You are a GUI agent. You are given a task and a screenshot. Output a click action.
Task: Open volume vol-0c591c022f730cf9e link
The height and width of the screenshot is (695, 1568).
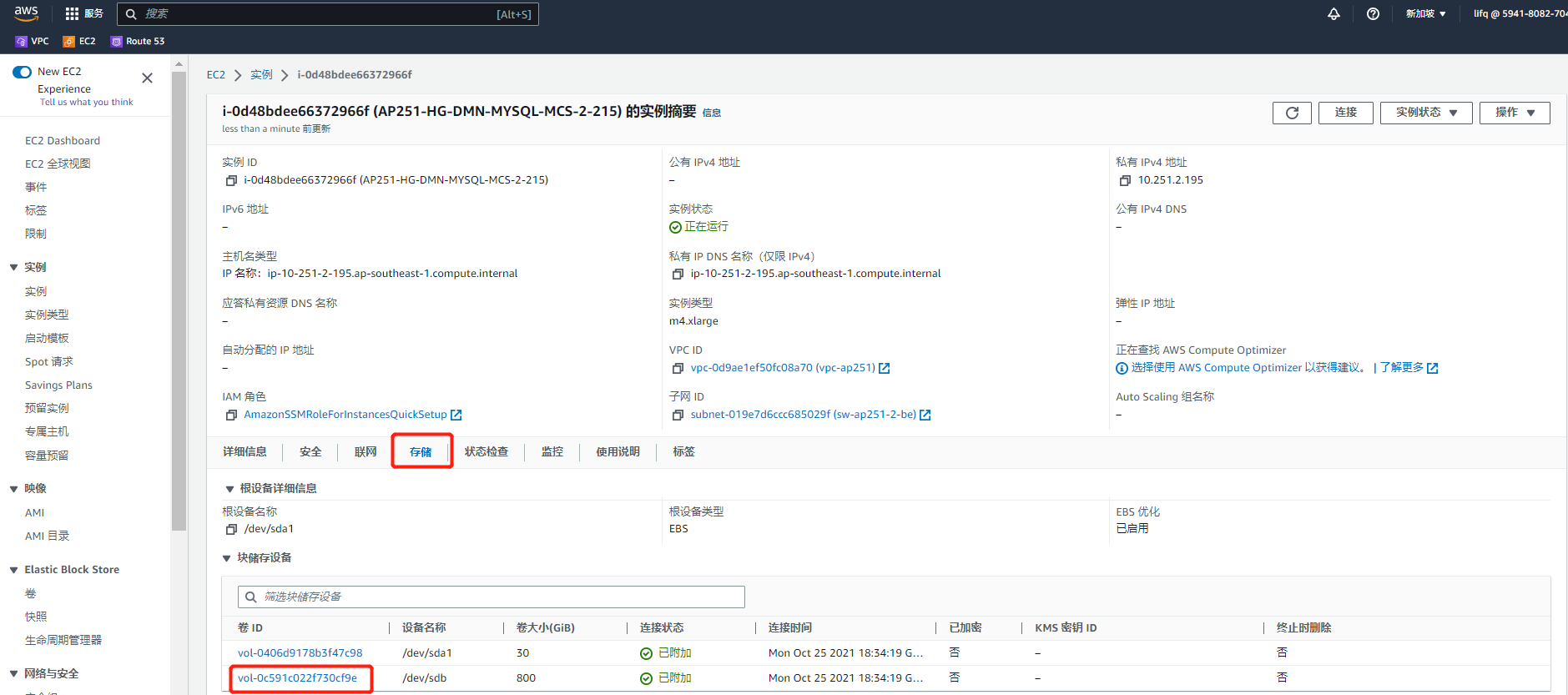[297, 678]
